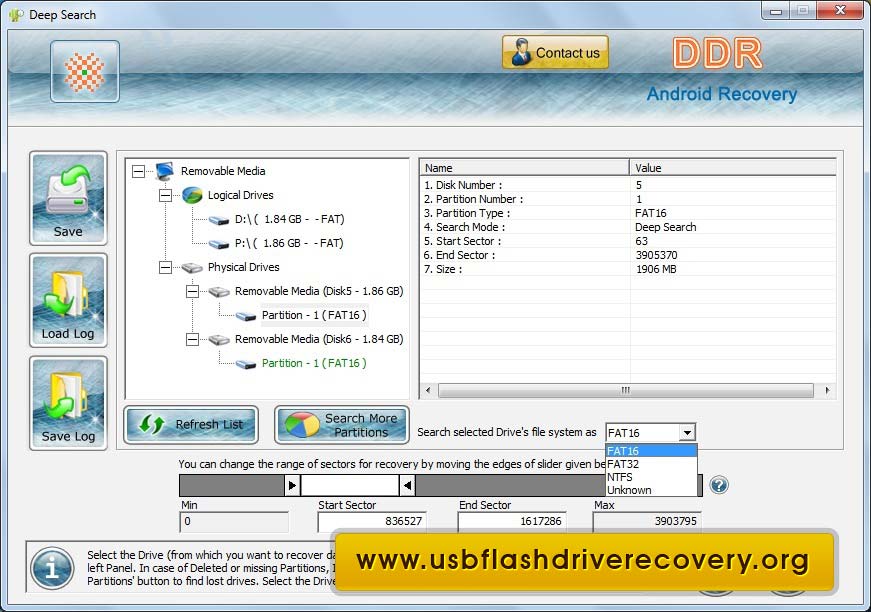Click the left slider handle for start sector

[292, 485]
